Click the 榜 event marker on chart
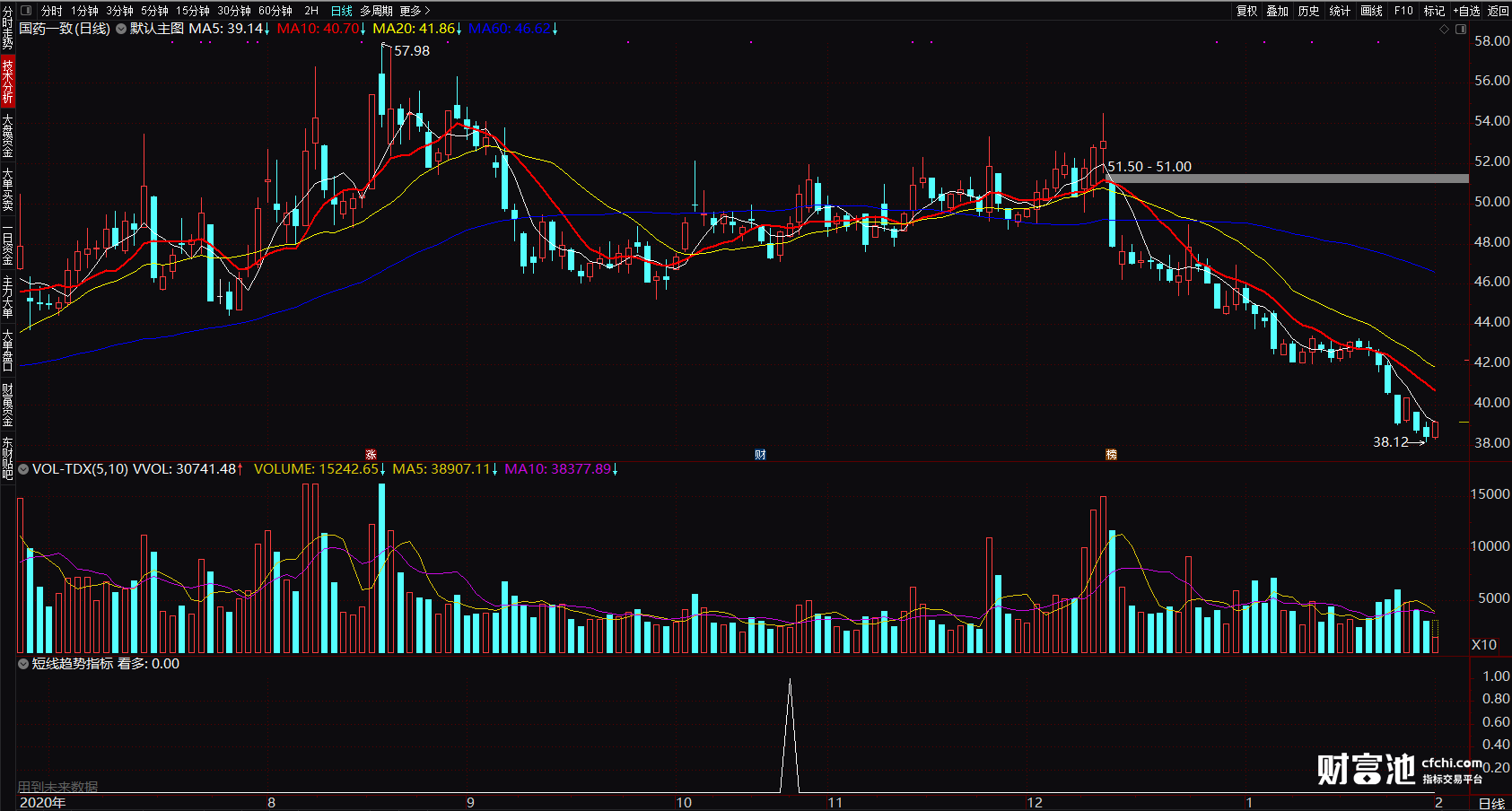 pos(1111,455)
